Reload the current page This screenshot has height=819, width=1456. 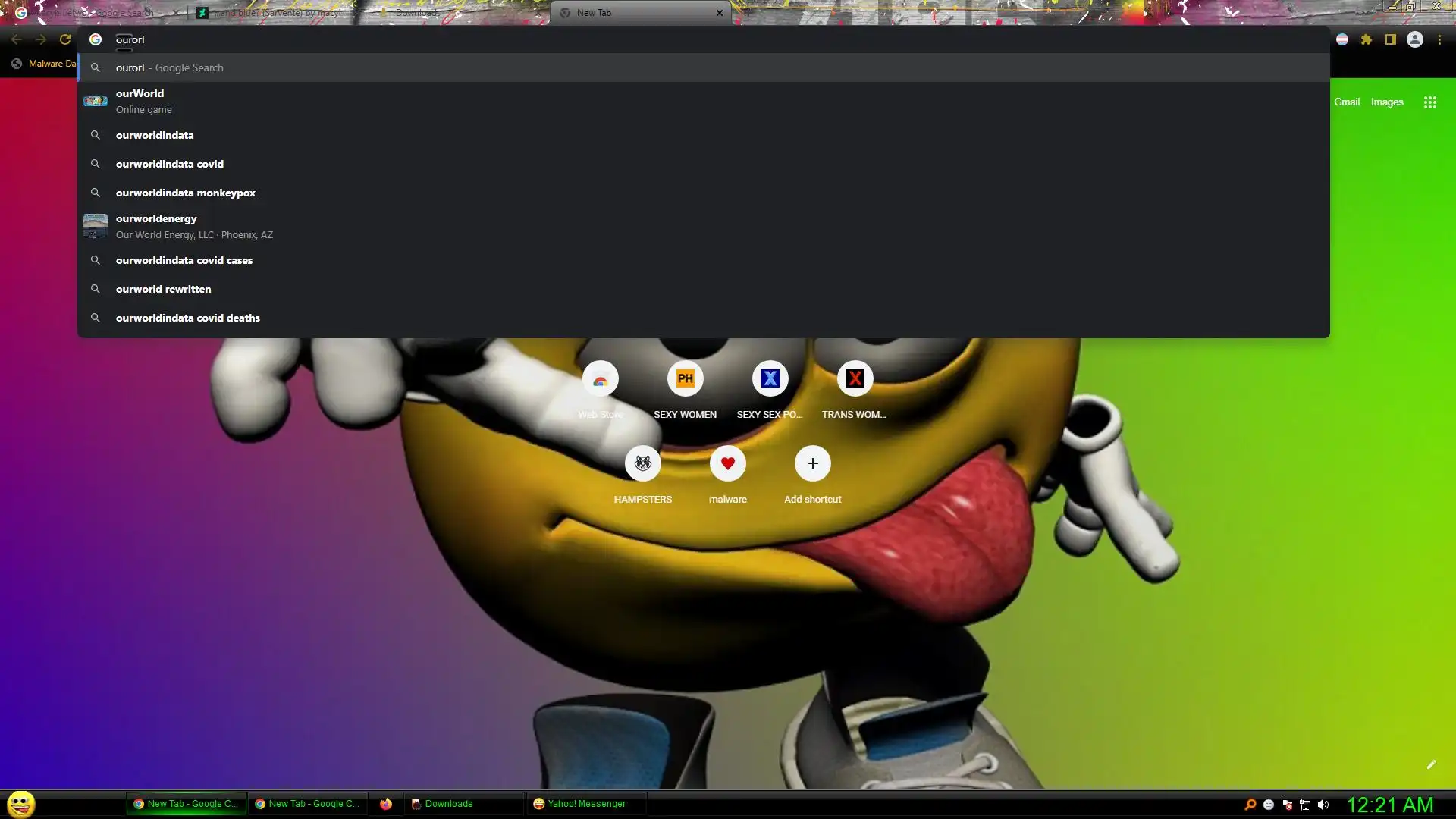pos(65,39)
